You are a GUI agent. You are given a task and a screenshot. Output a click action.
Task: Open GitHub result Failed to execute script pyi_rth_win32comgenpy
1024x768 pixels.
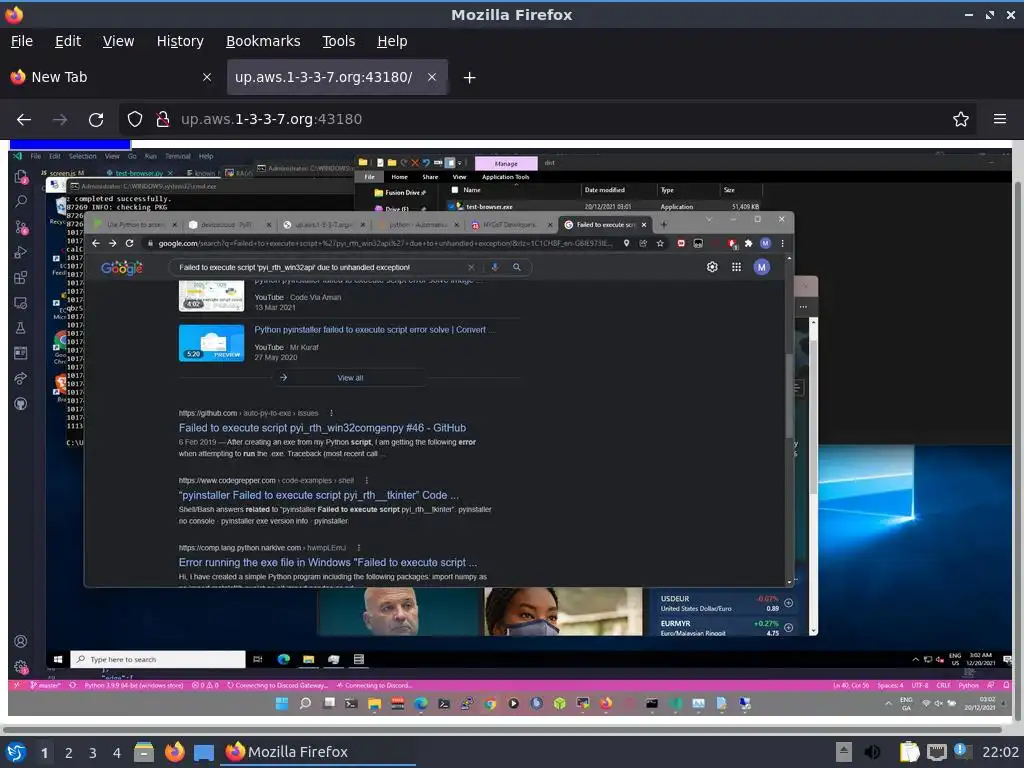pyautogui.click(x=322, y=428)
